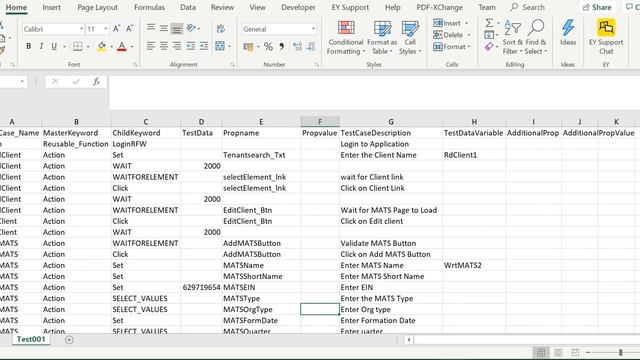Click the Insert Function fx icon
This screenshot has height=360, width=640.
click(96, 82)
